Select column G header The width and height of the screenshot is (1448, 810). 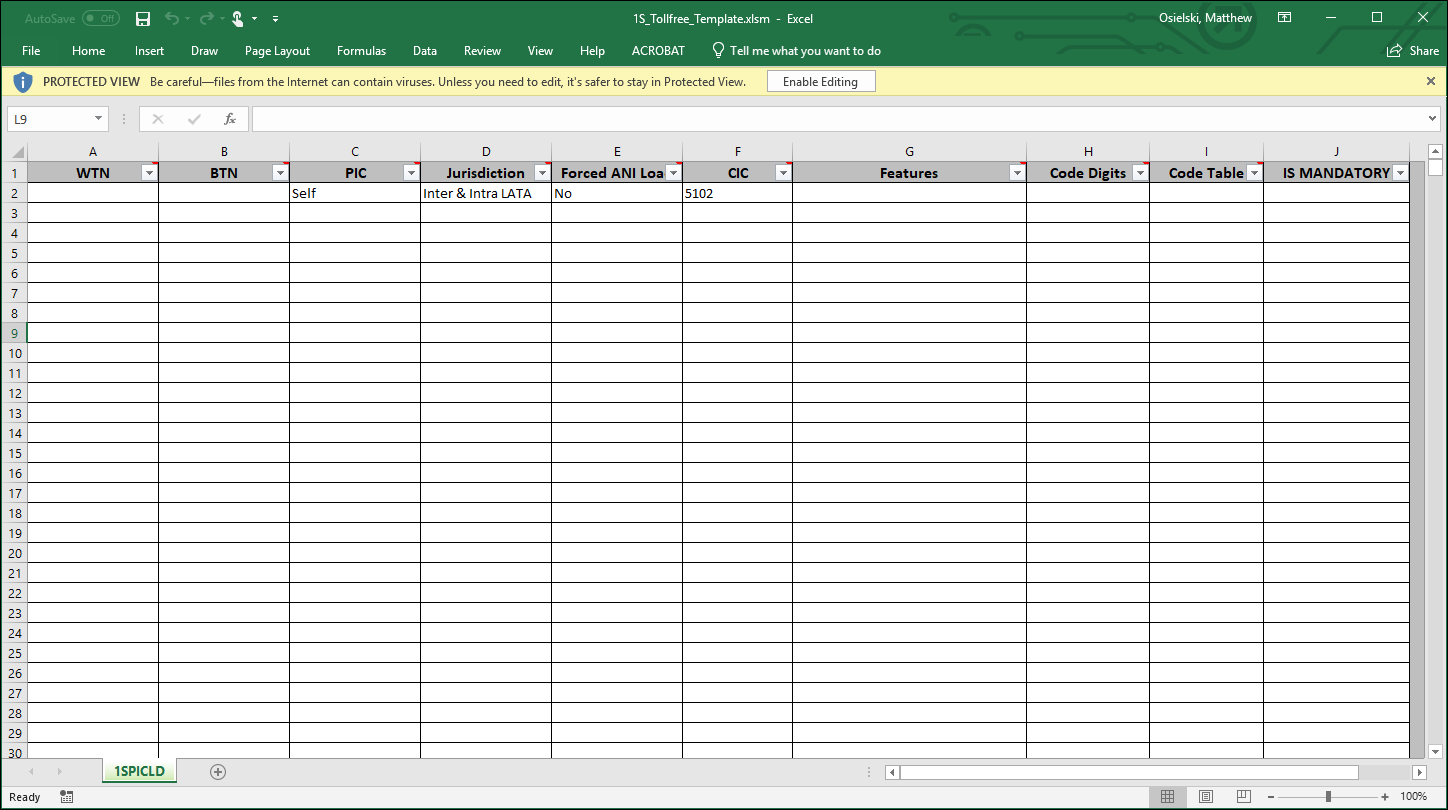[909, 152]
